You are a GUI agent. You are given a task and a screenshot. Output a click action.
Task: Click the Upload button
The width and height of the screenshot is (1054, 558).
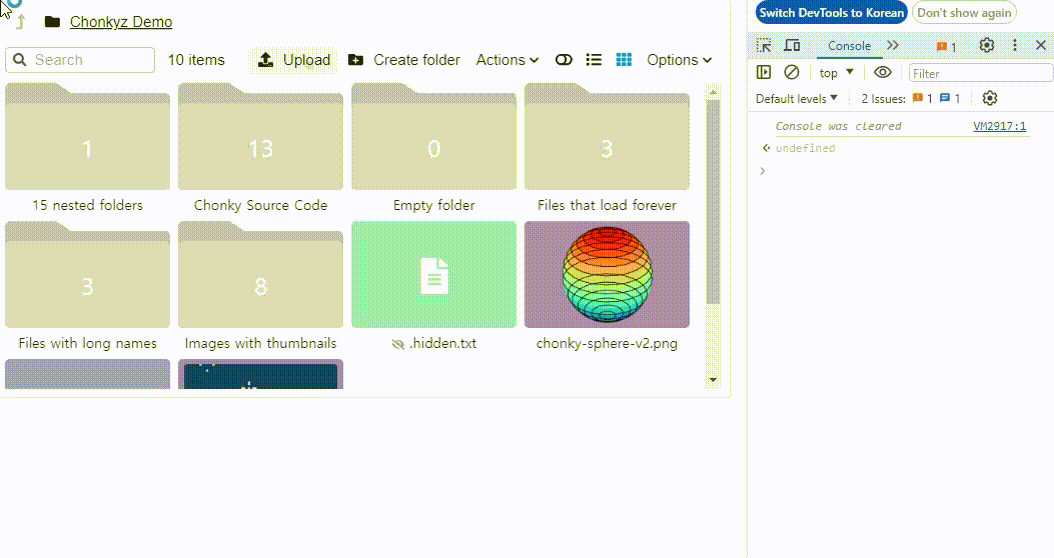click(x=294, y=60)
